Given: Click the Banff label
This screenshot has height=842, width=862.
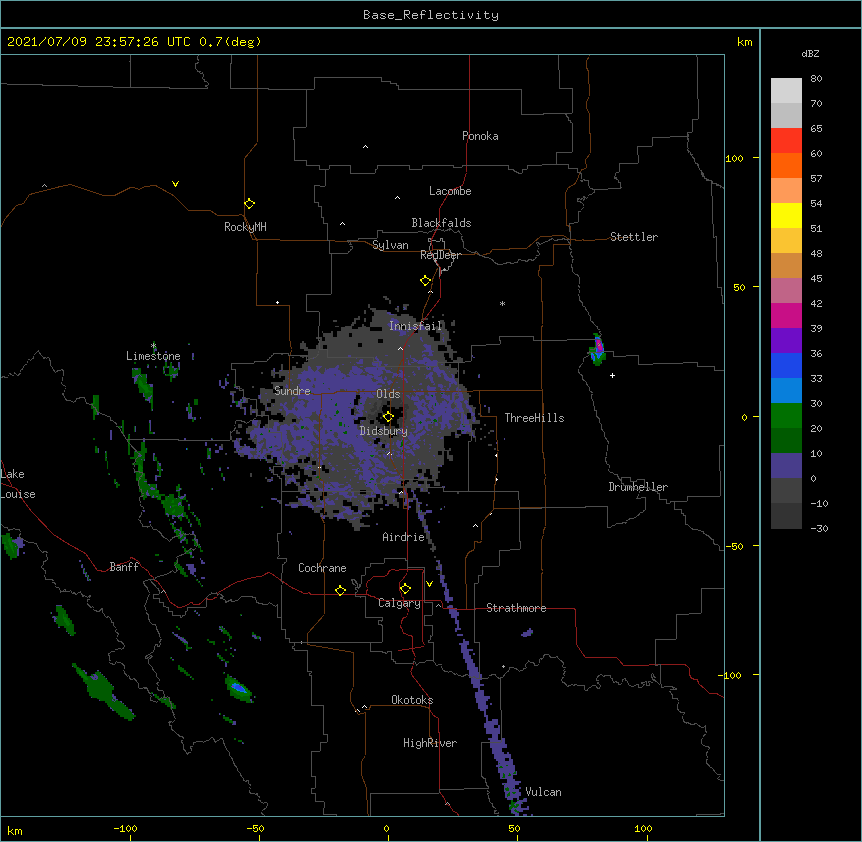Looking at the screenshot, I should point(124,567).
